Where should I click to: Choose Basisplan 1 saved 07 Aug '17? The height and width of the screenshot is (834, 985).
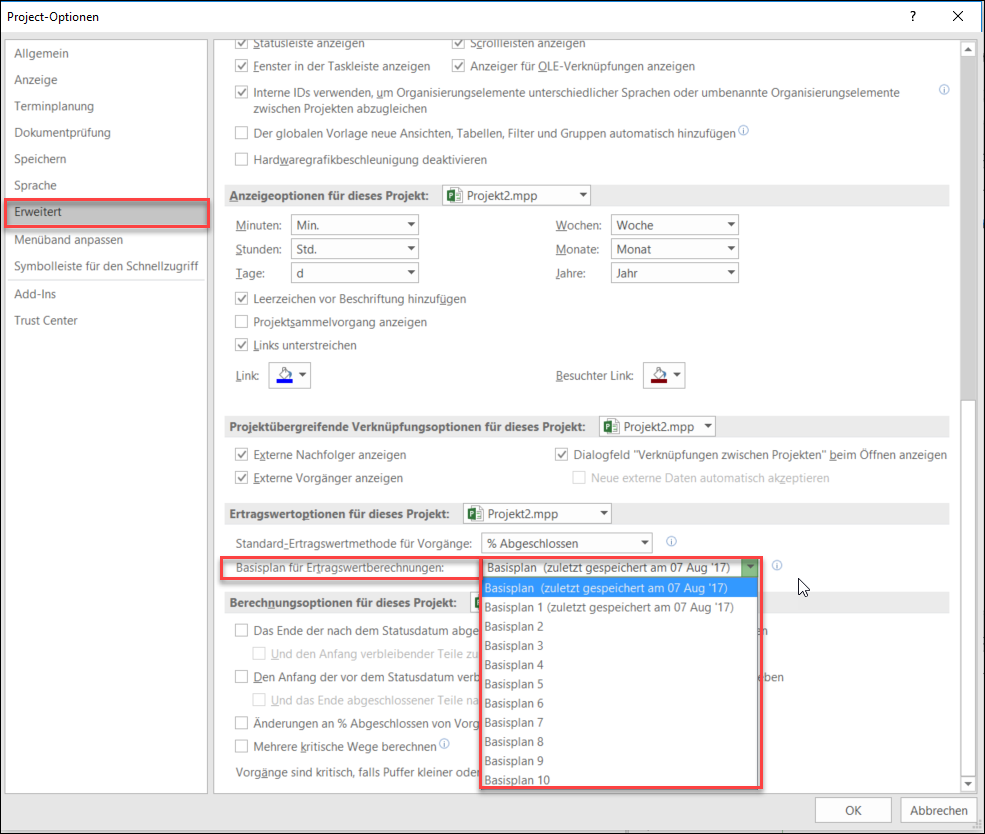(609, 607)
